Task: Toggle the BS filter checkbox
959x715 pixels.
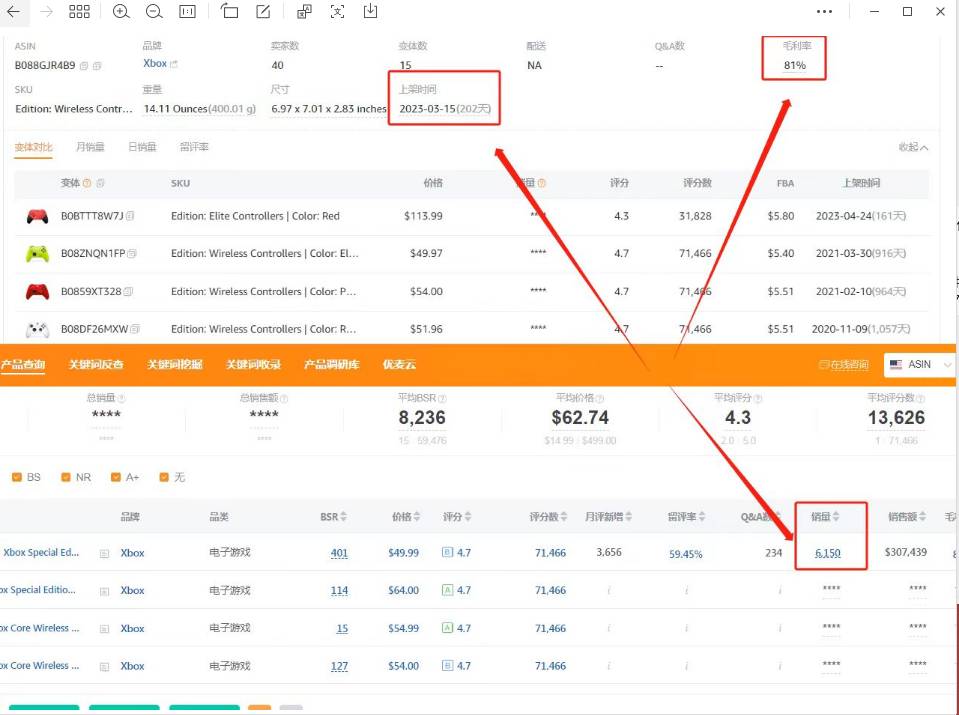Action: point(17,477)
